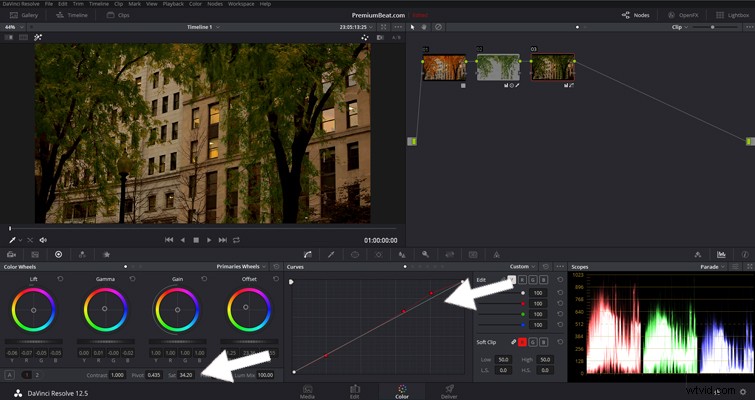Toggle audio mute below the viewer

[43, 240]
